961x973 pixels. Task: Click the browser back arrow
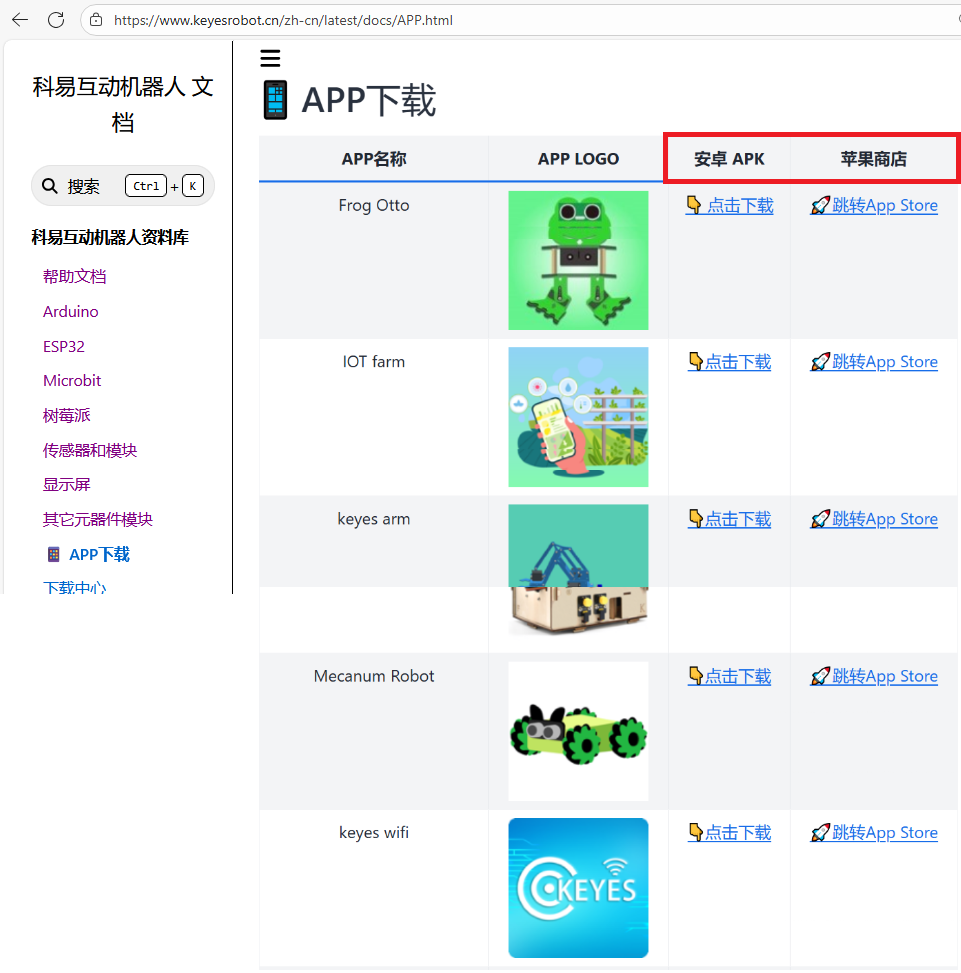point(20,20)
